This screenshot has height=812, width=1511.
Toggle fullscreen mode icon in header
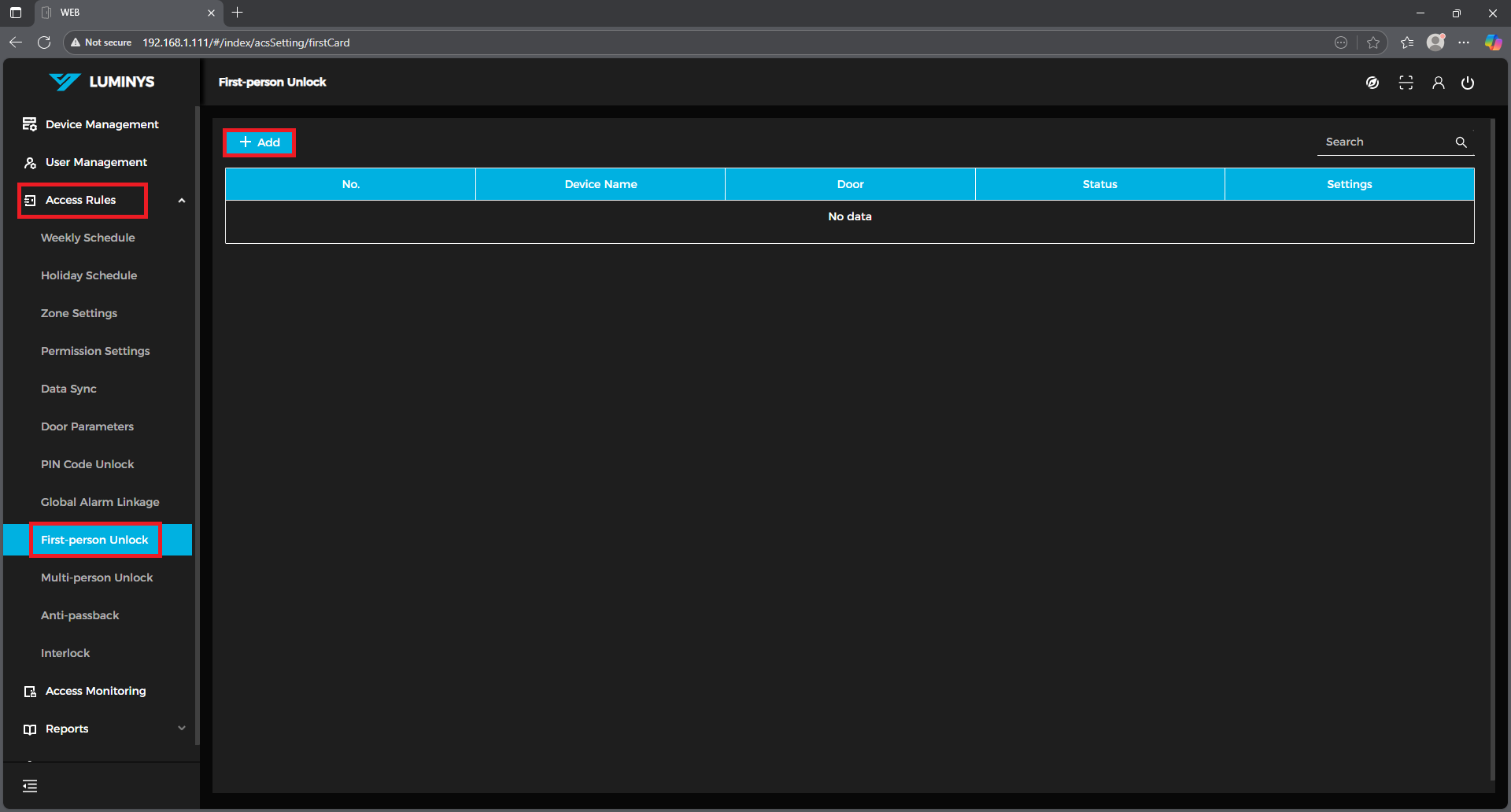1406,83
